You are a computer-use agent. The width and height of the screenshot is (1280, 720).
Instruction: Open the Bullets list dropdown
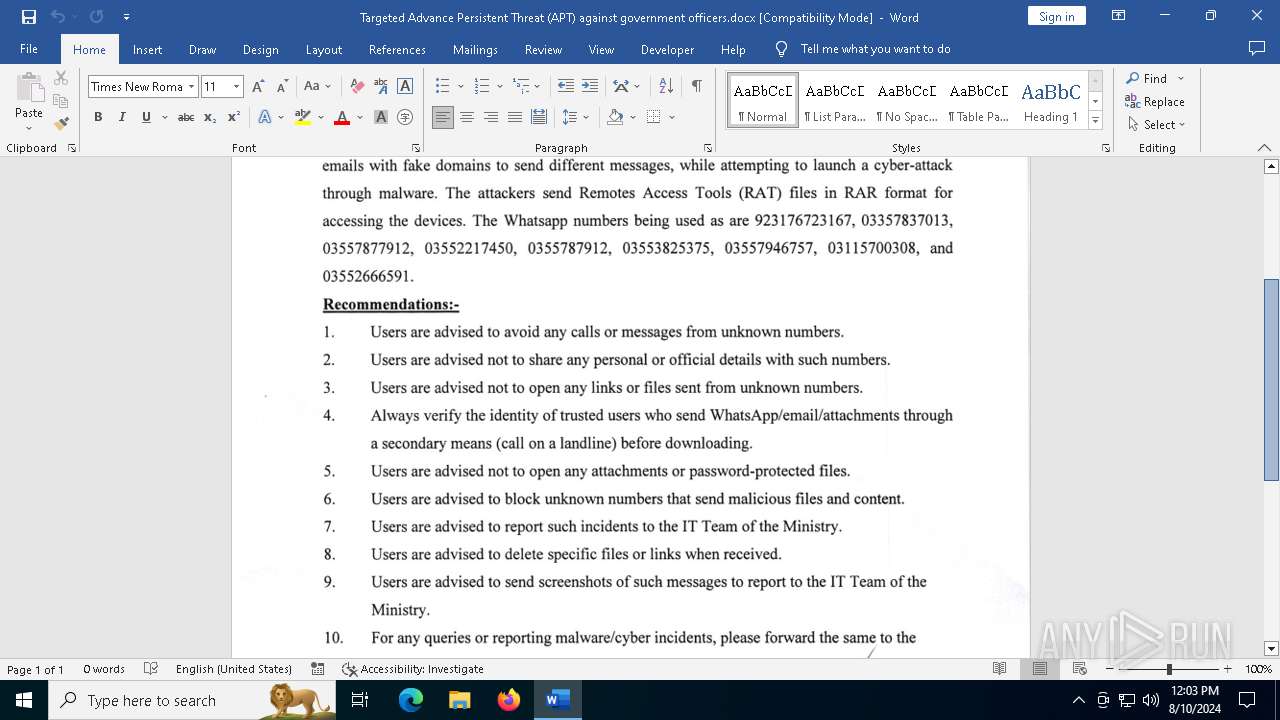pos(461,87)
